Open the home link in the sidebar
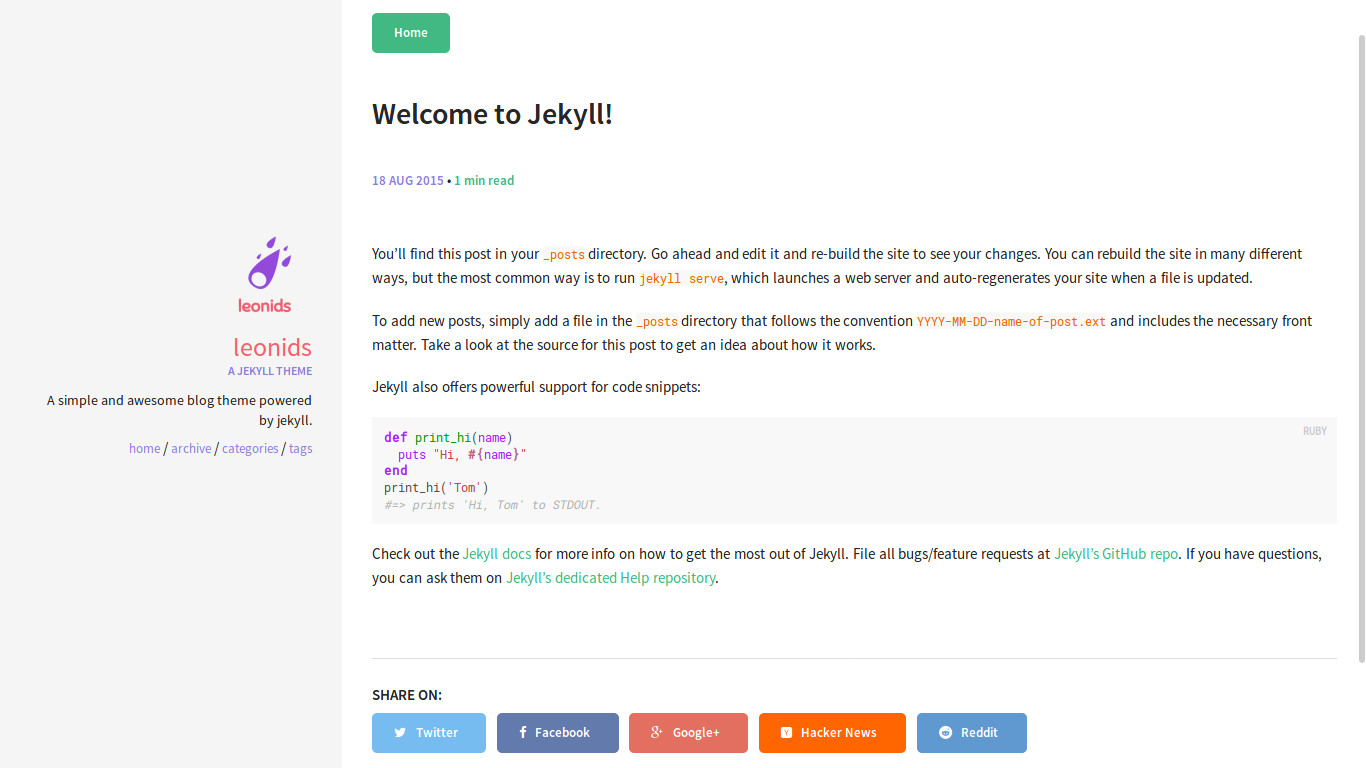Screen dimensions: 1366x768 click(144, 448)
